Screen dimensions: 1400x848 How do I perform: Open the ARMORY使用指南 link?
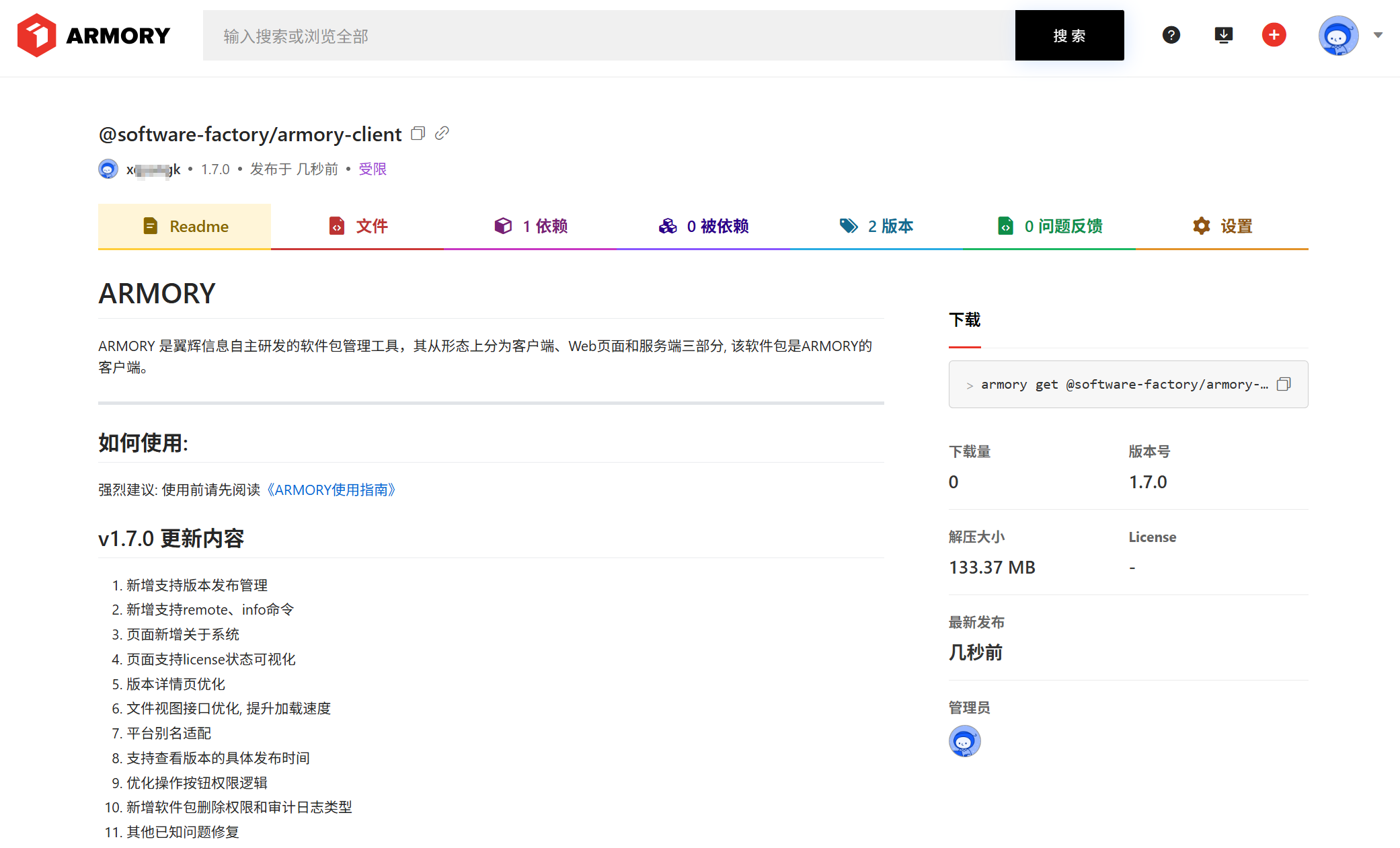(x=331, y=490)
